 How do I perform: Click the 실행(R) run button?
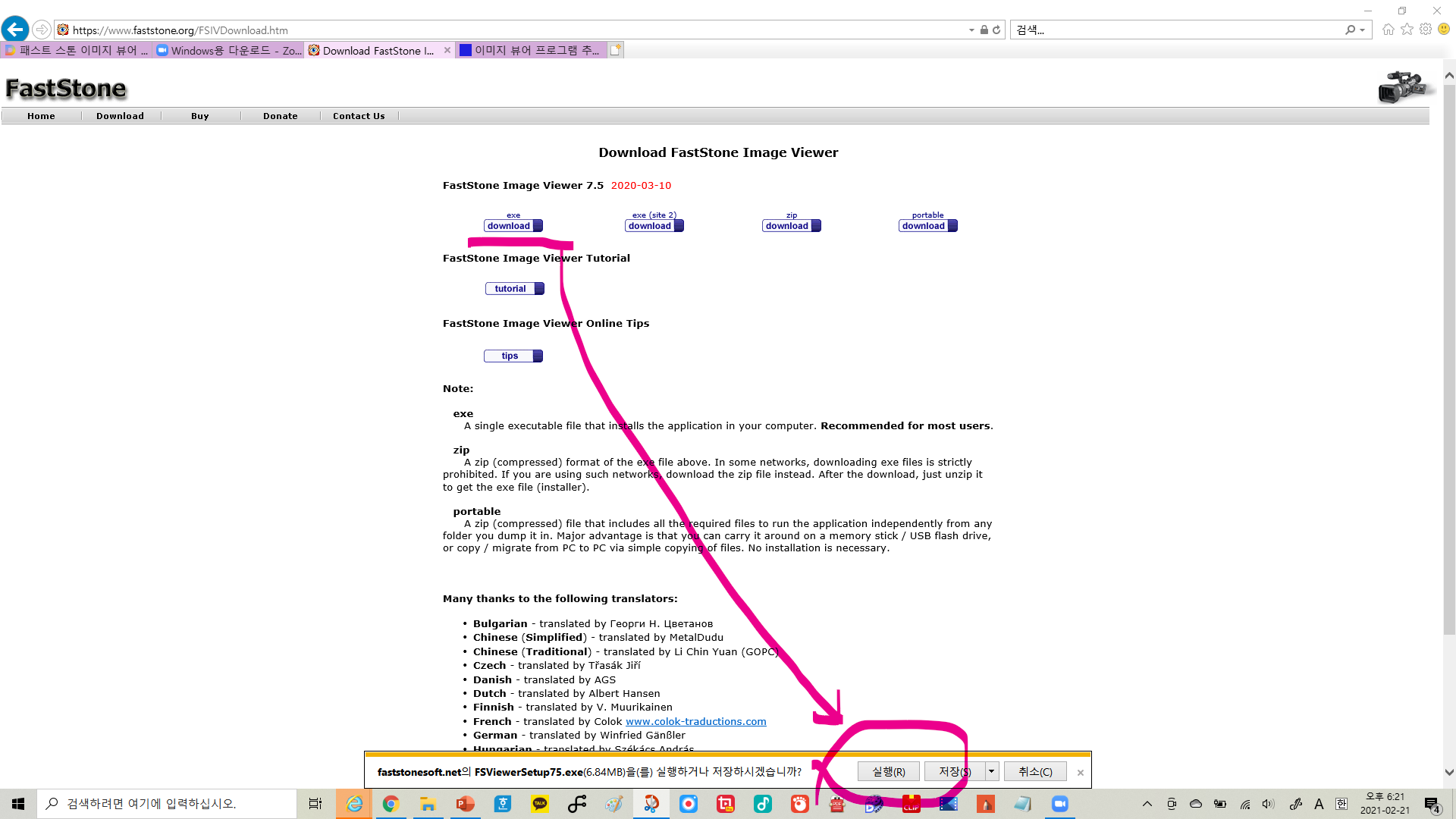(x=888, y=771)
